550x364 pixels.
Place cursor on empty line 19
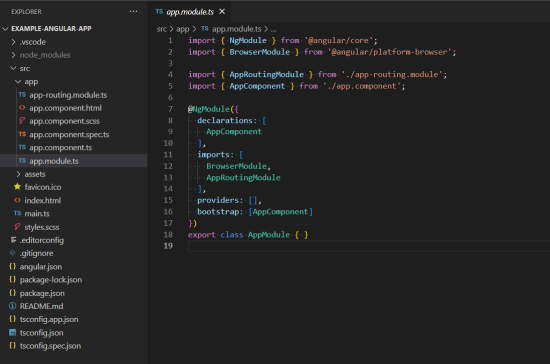pyautogui.click(x=368, y=246)
